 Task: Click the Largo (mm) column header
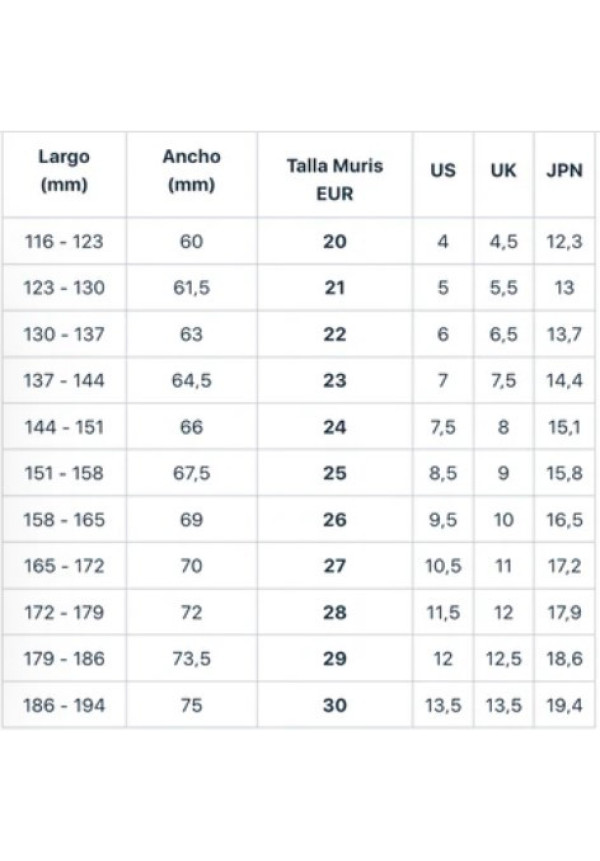(64, 171)
